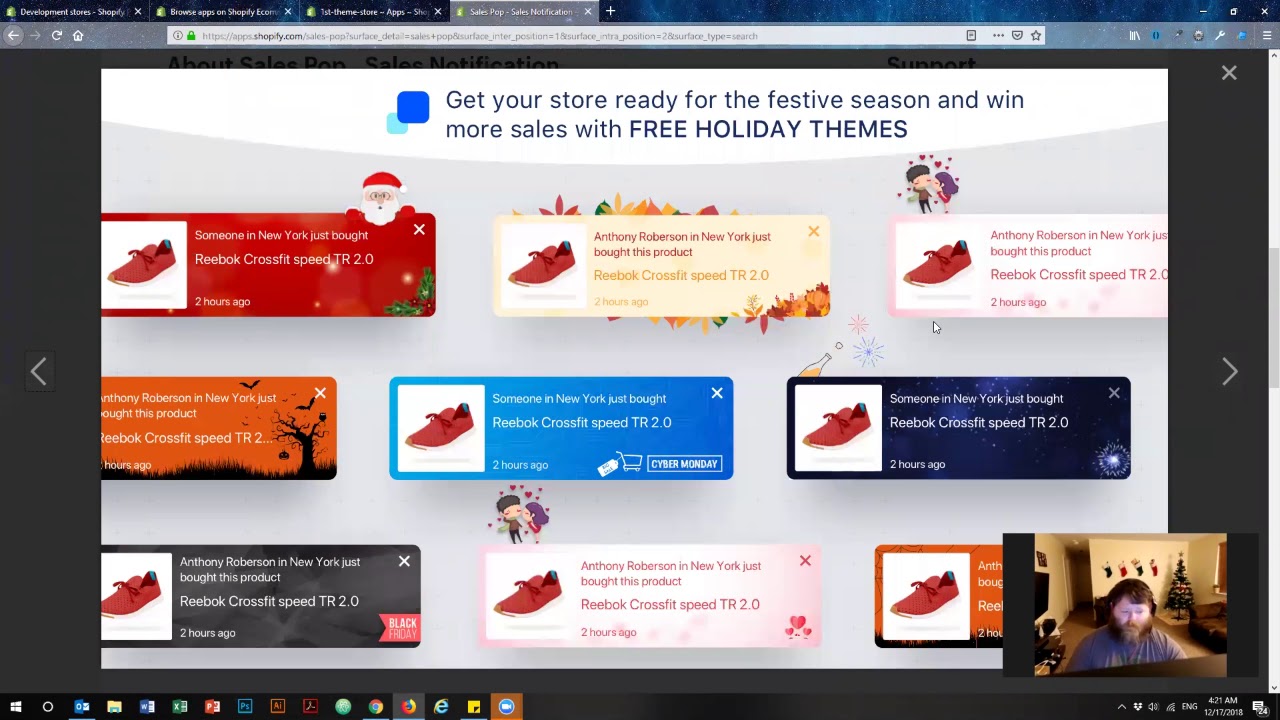Open the Windows notification center

pos(1260,707)
